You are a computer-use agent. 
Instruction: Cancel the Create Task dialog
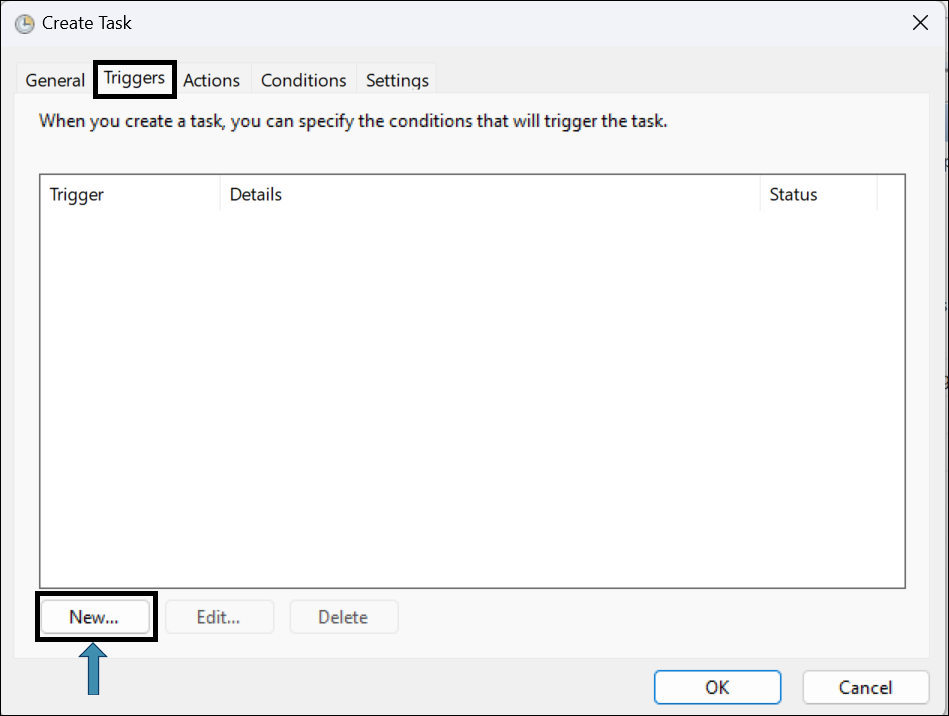pyautogui.click(x=865, y=687)
